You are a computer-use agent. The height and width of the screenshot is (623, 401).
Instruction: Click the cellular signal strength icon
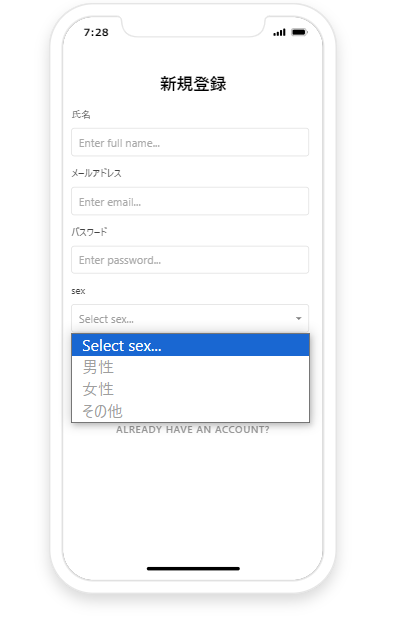[x=279, y=32]
